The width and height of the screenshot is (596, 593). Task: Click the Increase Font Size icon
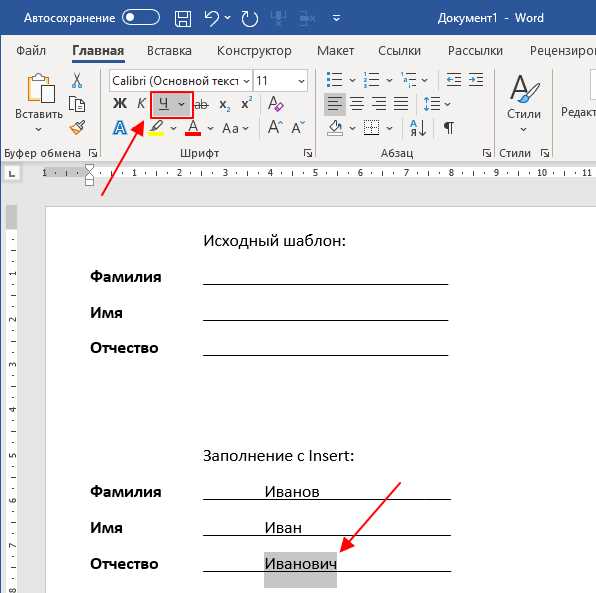click(x=275, y=127)
